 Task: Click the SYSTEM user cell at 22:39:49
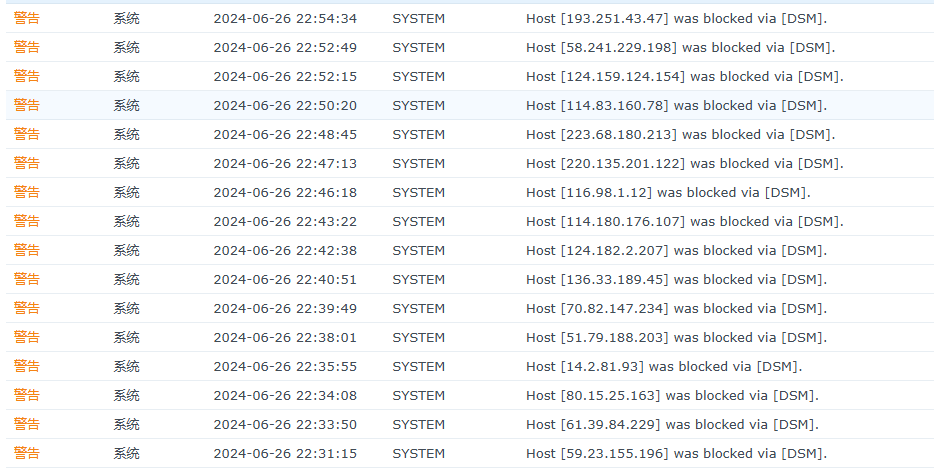[x=418, y=308]
